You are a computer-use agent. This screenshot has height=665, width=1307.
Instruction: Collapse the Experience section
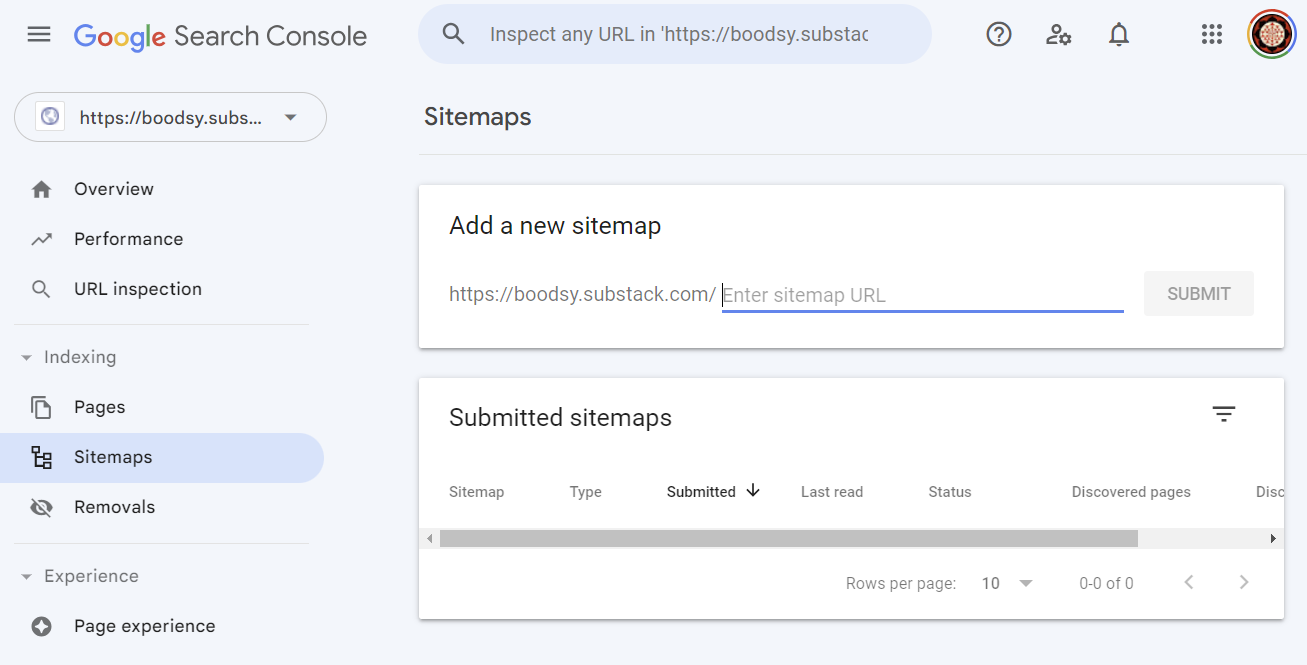click(x=25, y=576)
